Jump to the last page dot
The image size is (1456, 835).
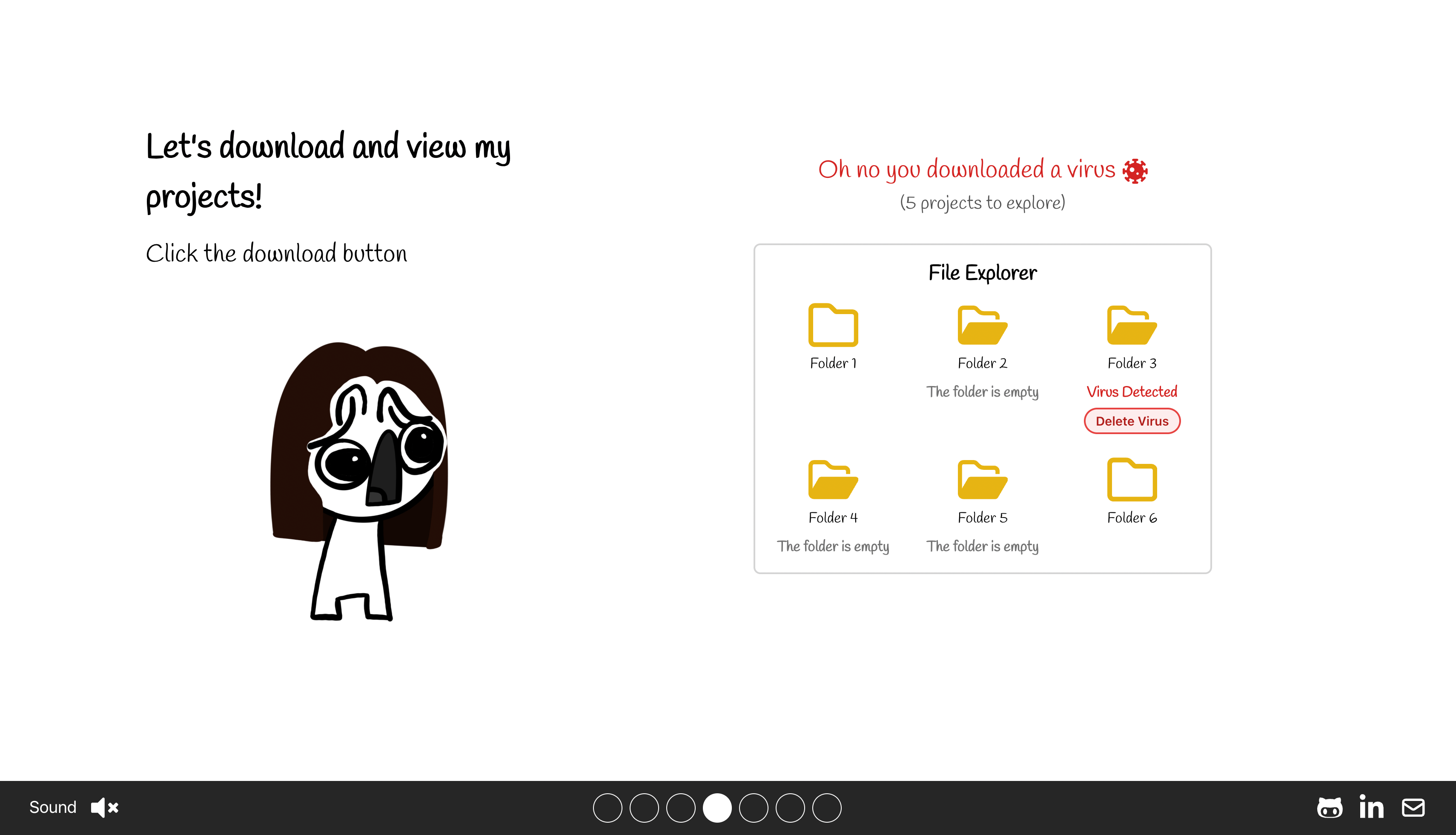tap(827, 807)
